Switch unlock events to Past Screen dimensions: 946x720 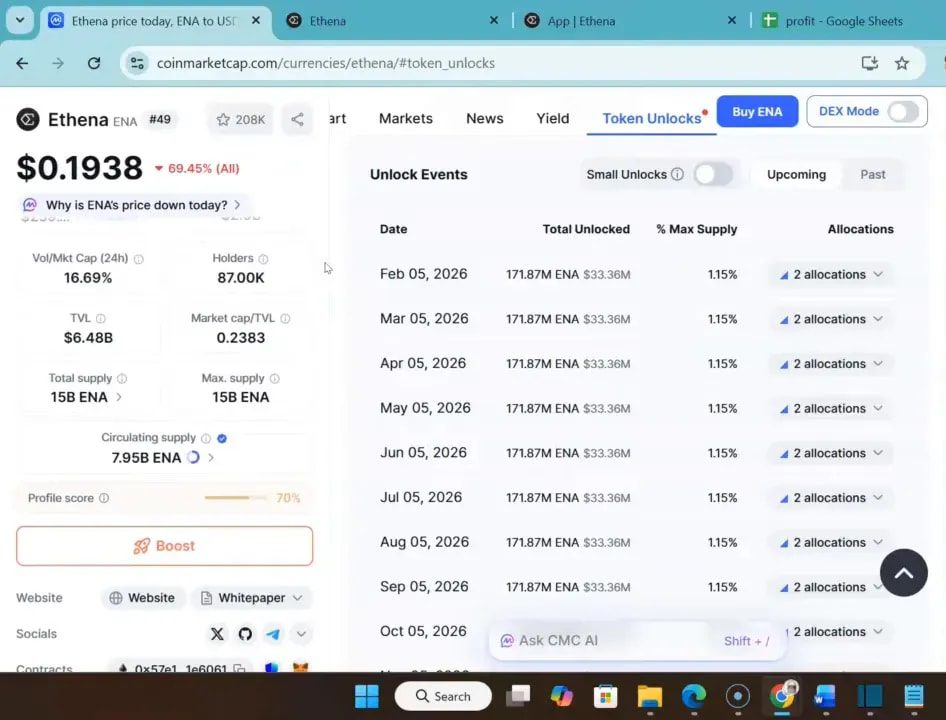pos(872,174)
